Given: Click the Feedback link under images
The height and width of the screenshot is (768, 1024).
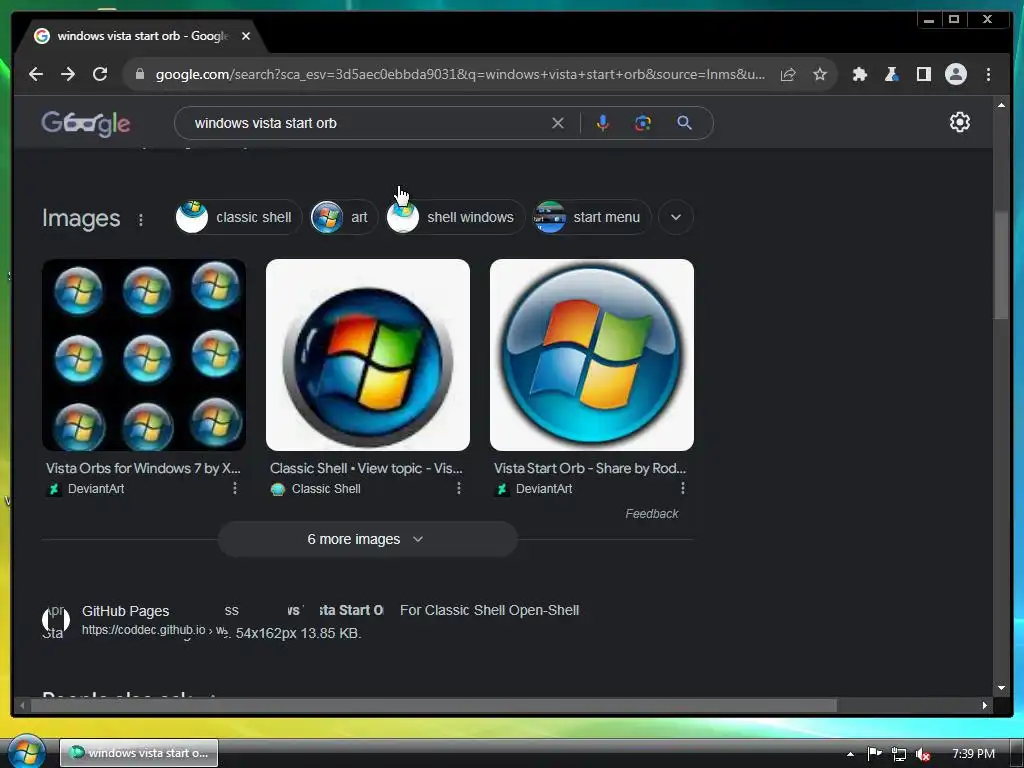Looking at the screenshot, I should (x=652, y=514).
